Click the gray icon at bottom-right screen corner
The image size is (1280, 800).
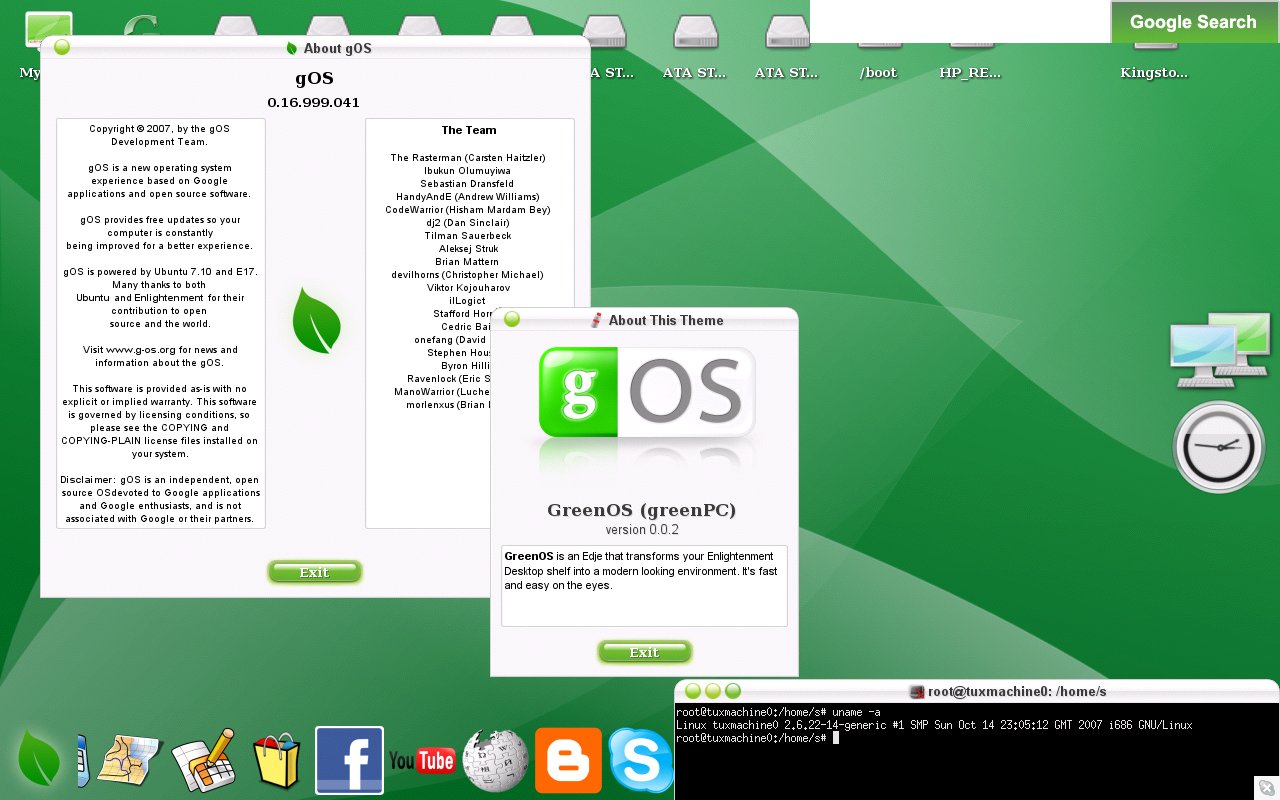pos(1265,787)
